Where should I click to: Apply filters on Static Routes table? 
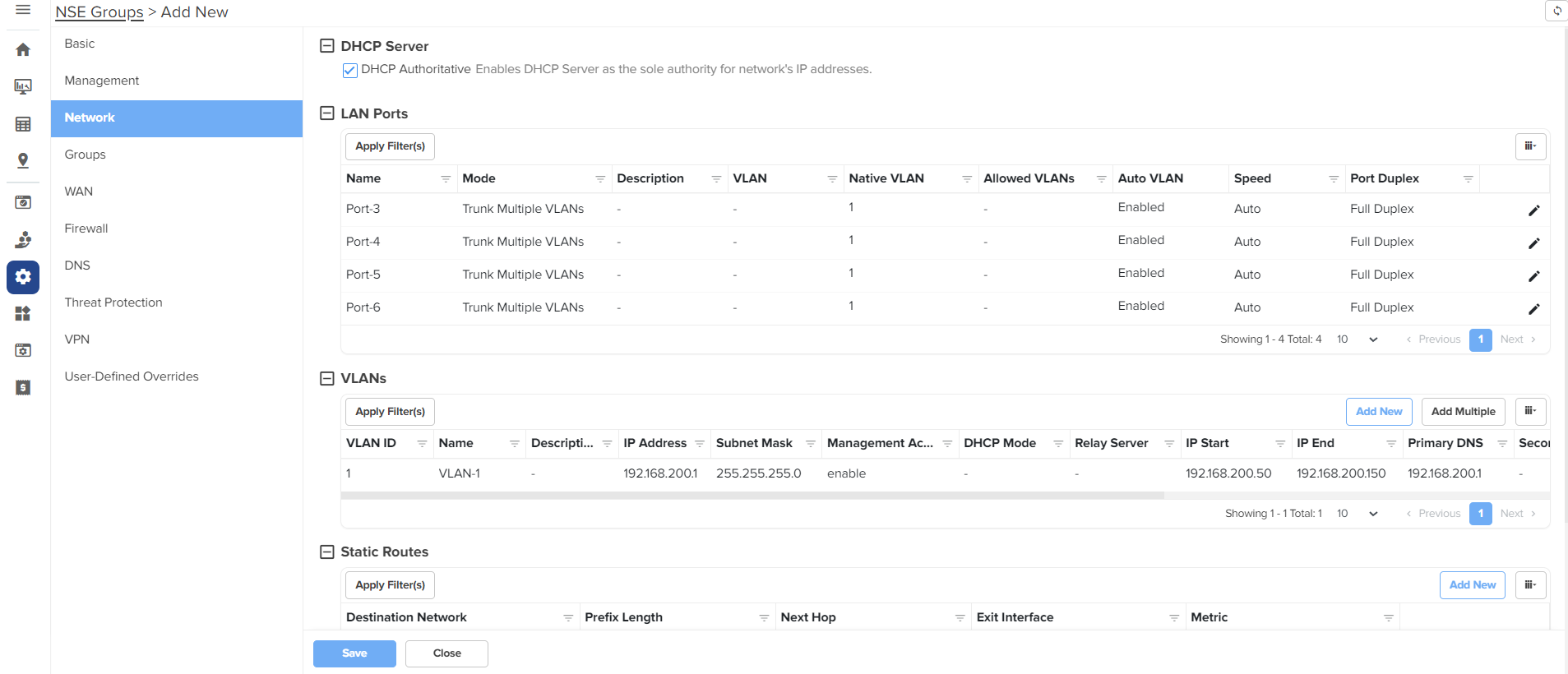pos(390,584)
